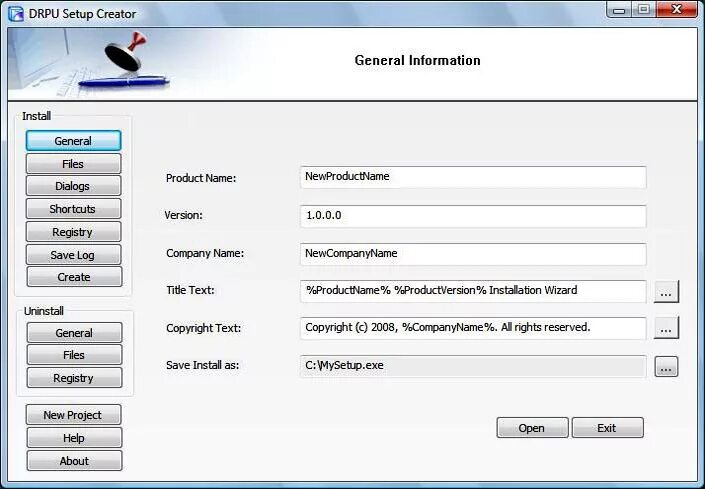Start a New Project
This screenshot has height=489, width=705.
[73, 415]
